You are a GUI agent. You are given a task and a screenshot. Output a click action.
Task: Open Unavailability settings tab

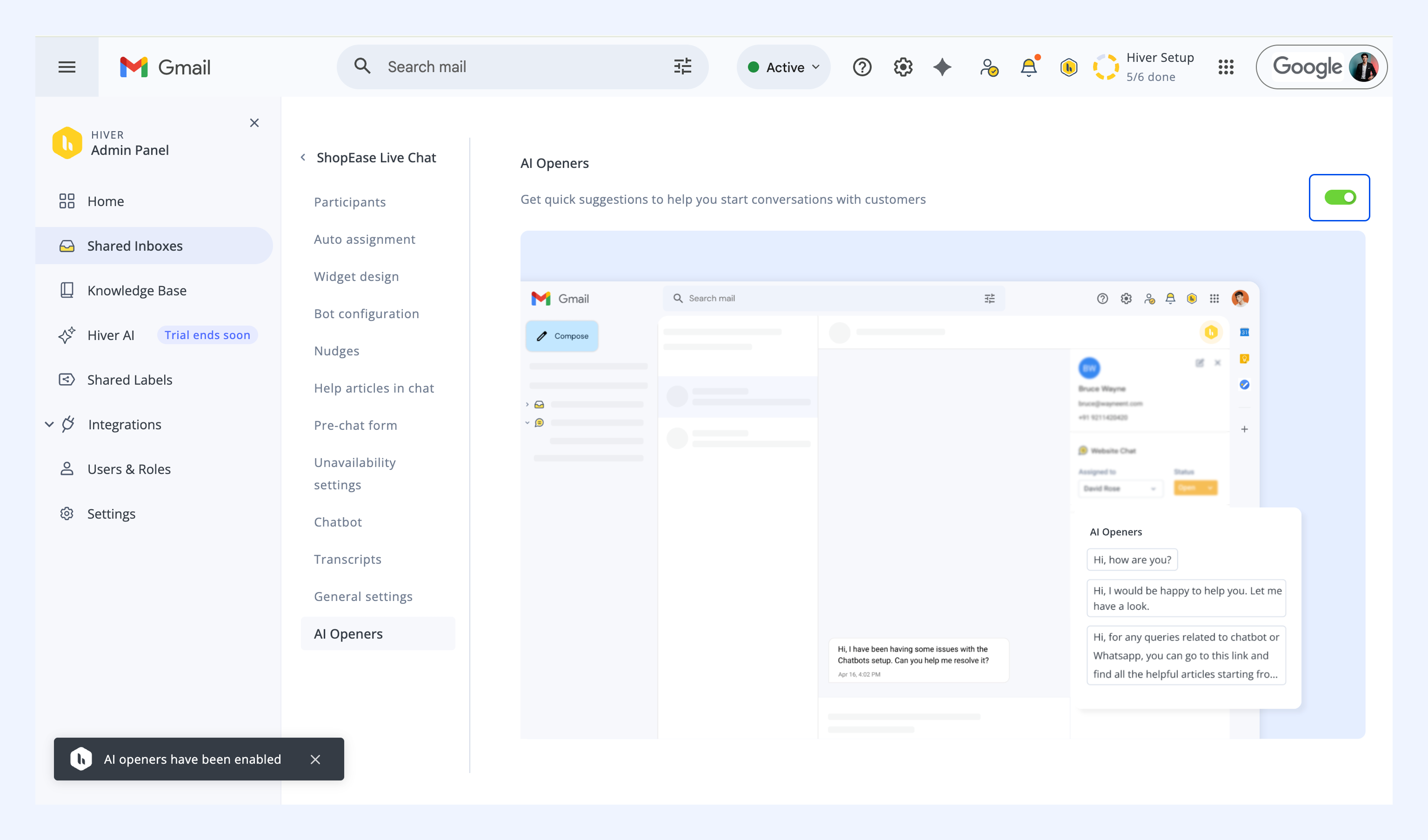(x=355, y=474)
